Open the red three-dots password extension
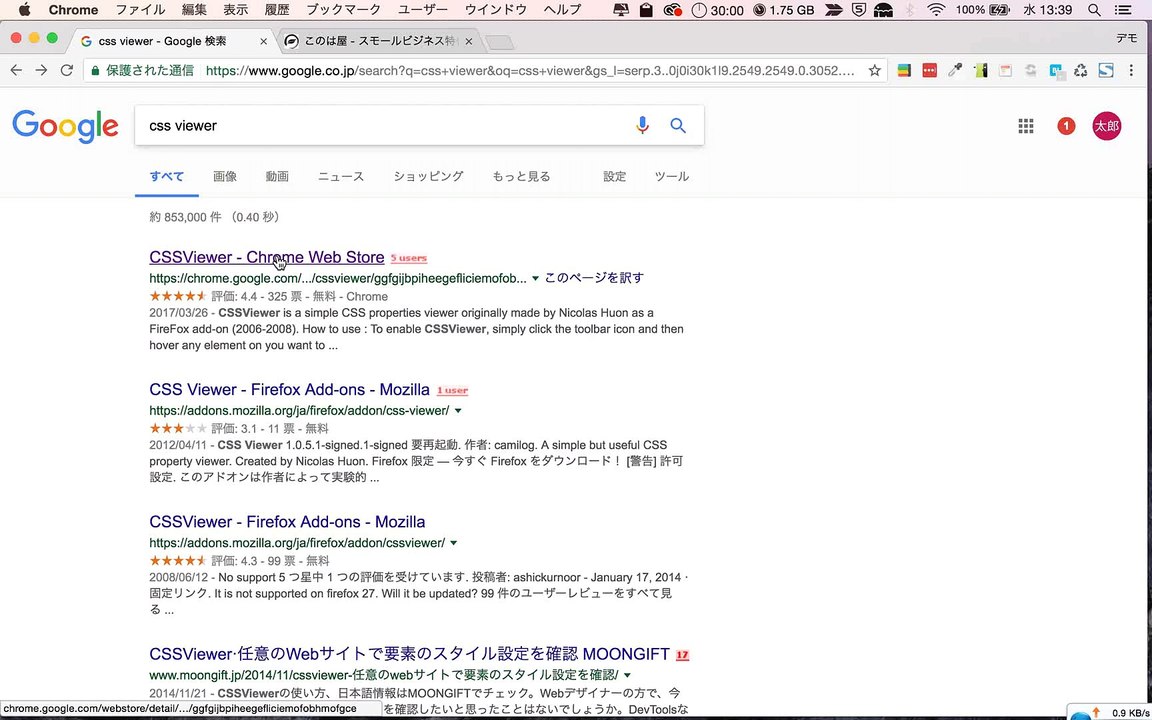The width and height of the screenshot is (1152, 720). pyautogui.click(x=929, y=71)
